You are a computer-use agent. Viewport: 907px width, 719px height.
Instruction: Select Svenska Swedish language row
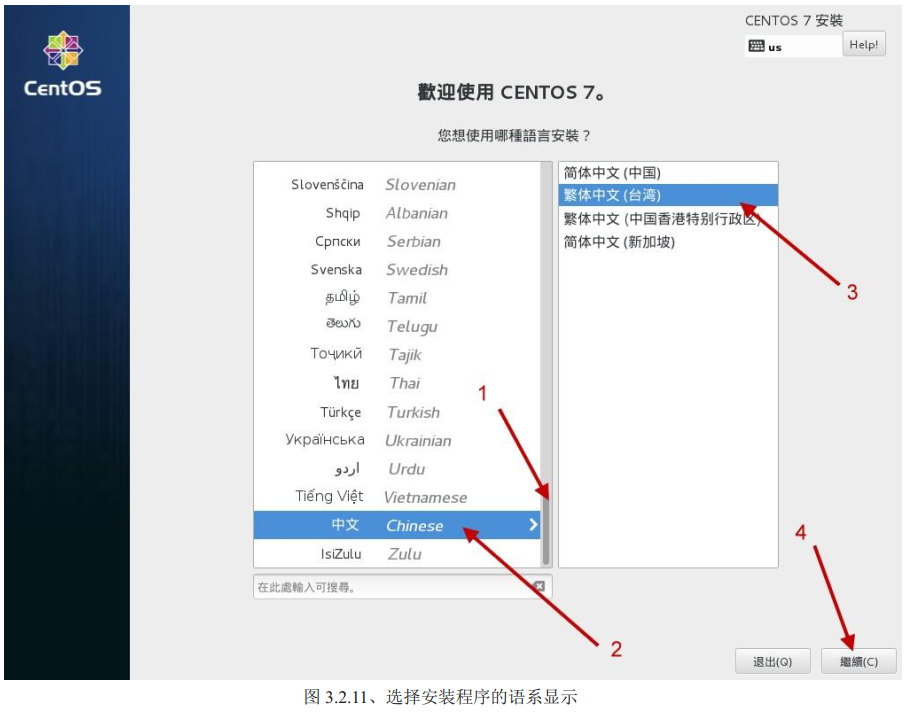click(397, 270)
